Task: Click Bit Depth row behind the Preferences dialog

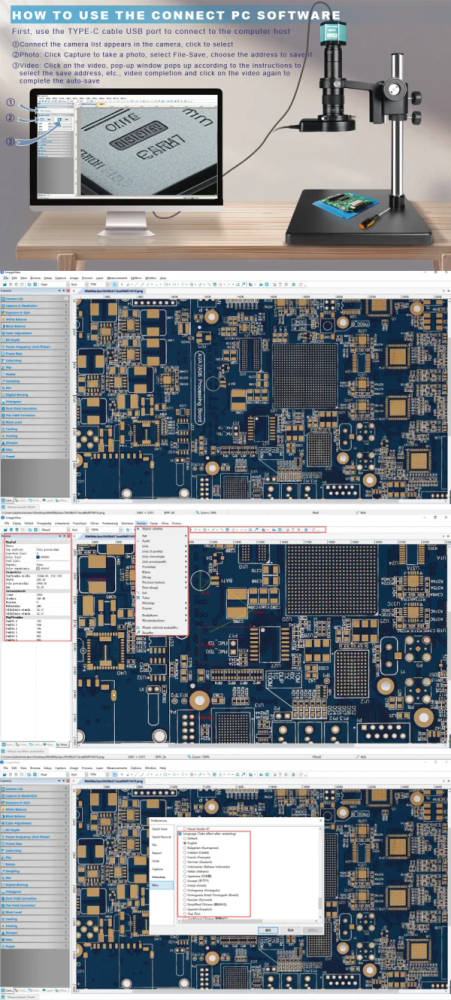Action: point(34,830)
